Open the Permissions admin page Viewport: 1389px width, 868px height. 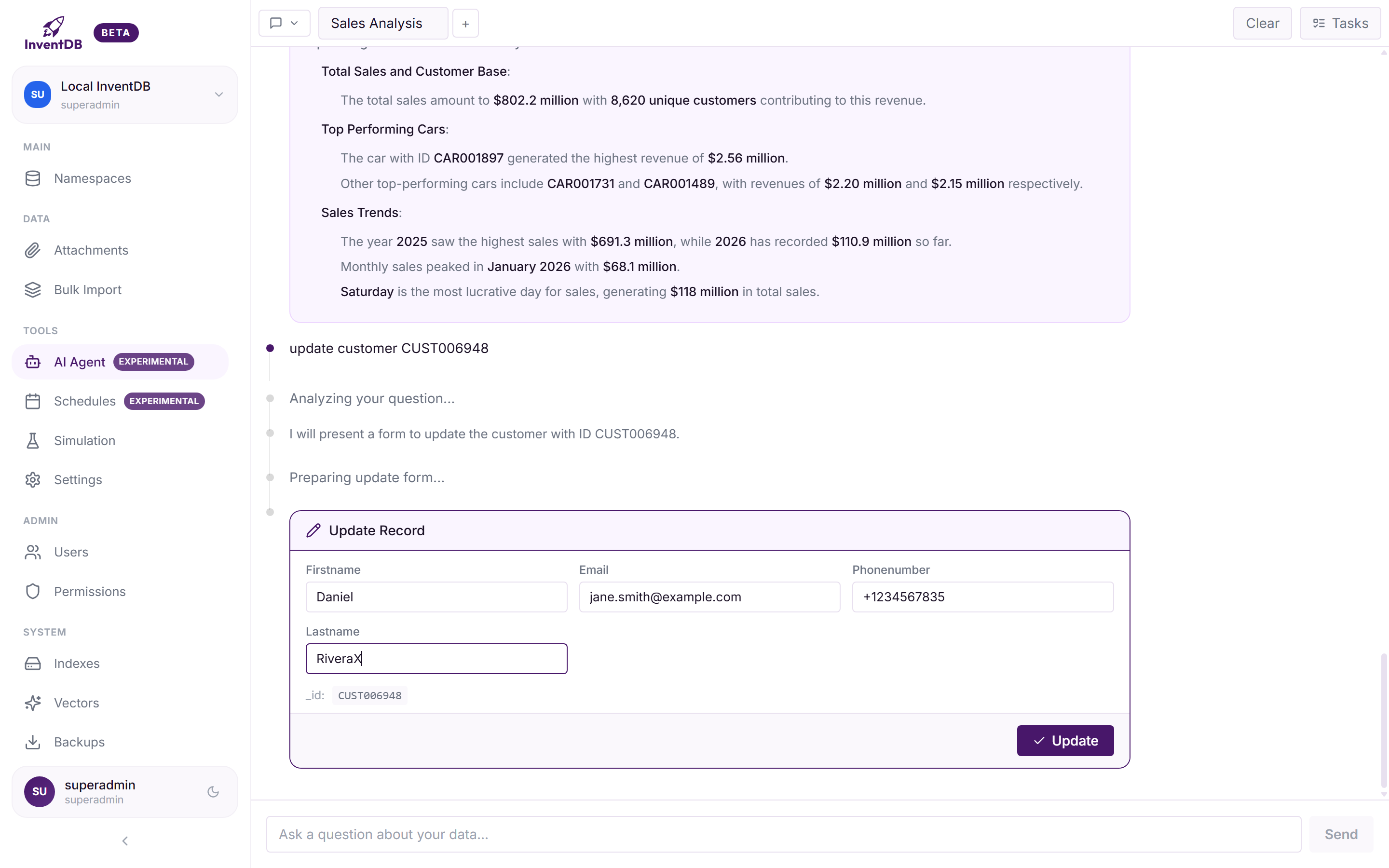(90, 591)
